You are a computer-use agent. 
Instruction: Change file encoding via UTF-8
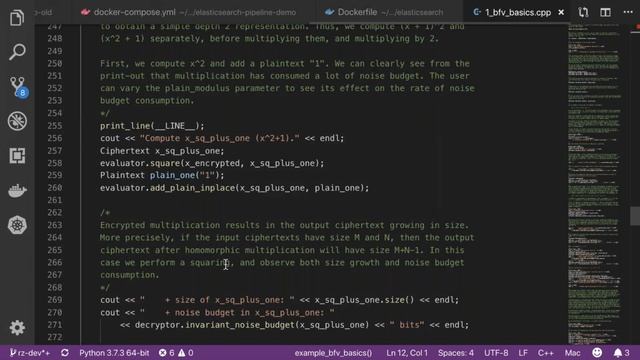coord(496,353)
